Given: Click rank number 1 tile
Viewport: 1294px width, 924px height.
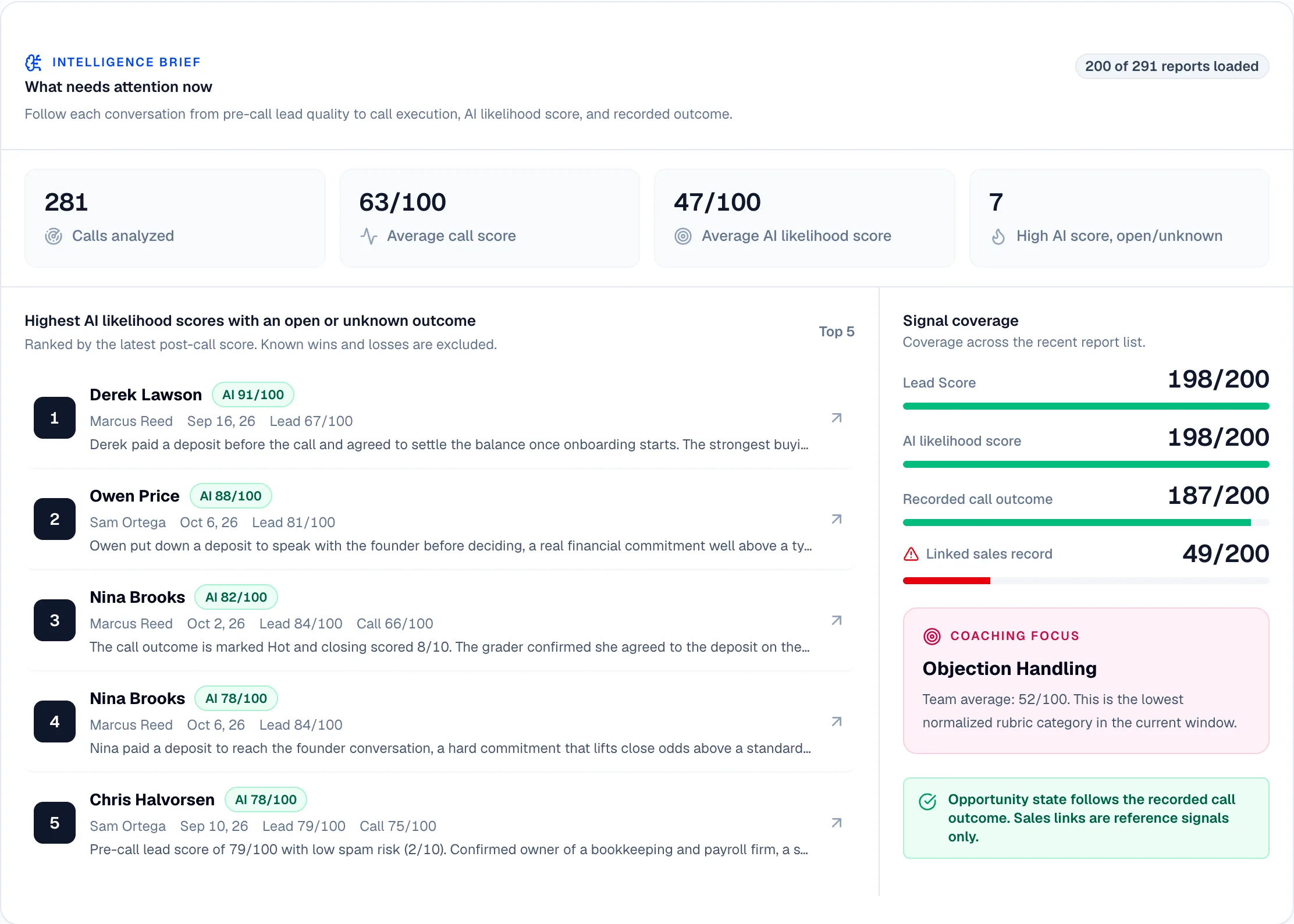Looking at the screenshot, I should [x=55, y=418].
